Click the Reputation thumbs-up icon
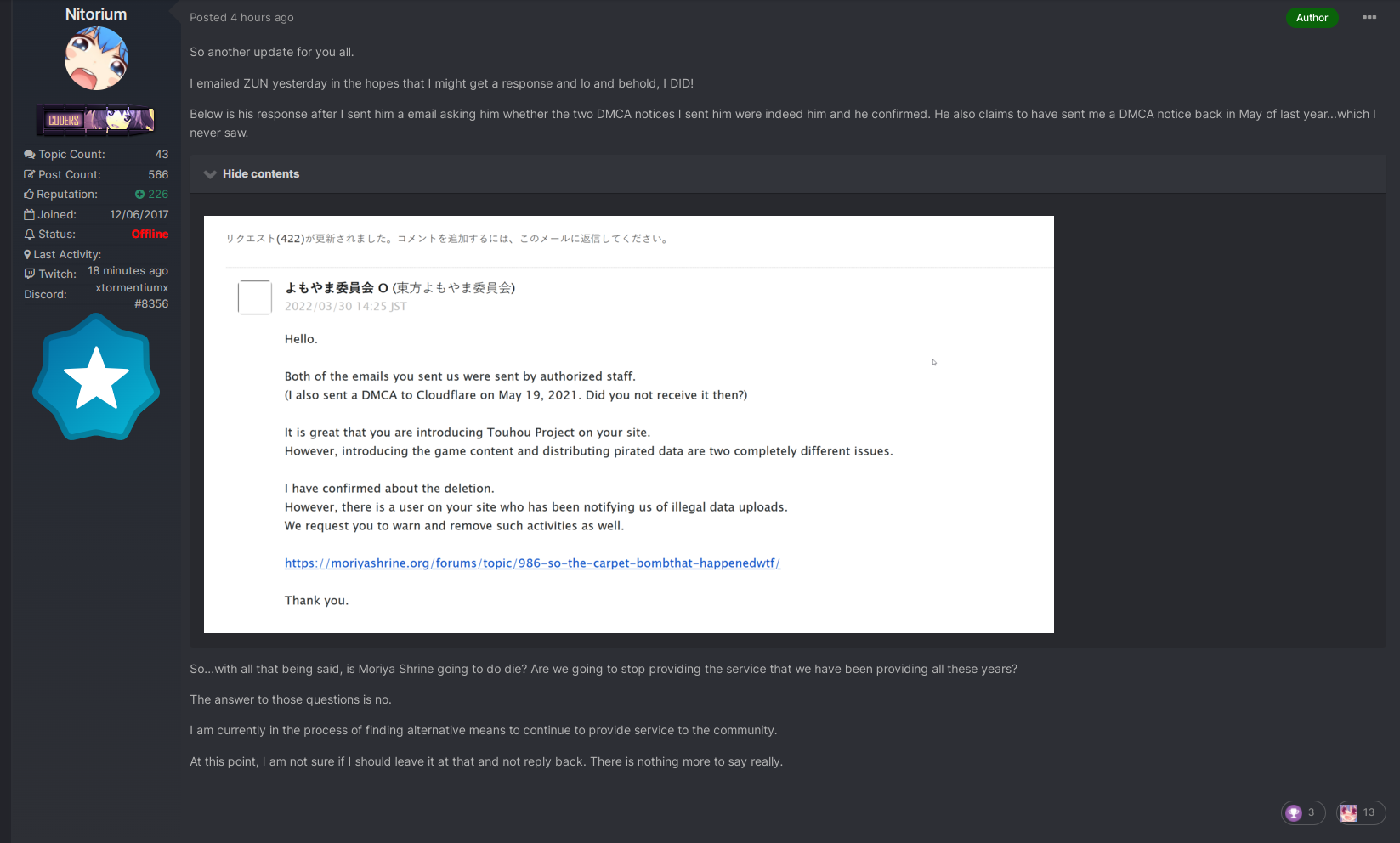 tap(29, 194)
